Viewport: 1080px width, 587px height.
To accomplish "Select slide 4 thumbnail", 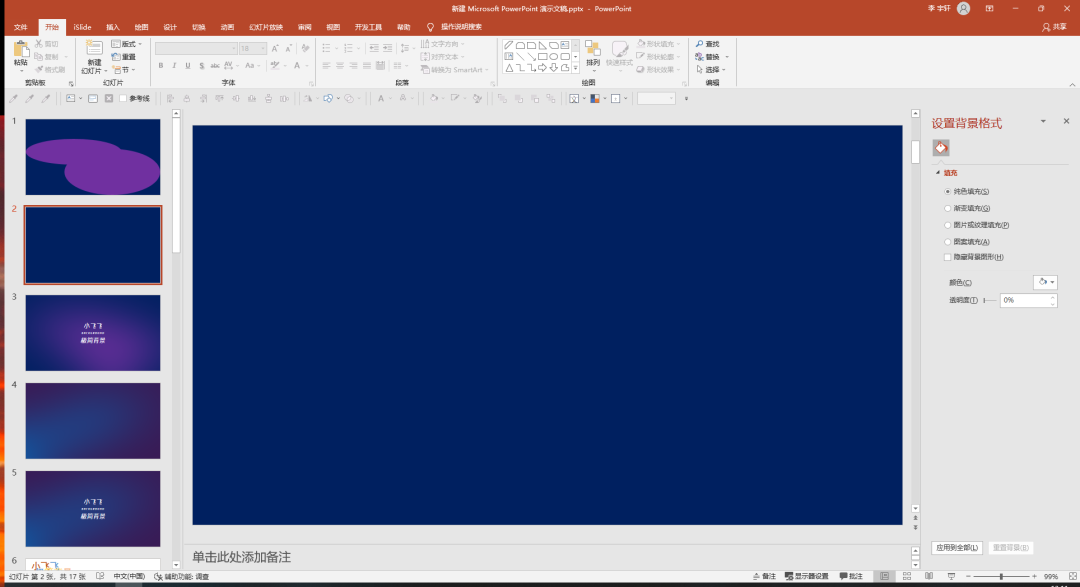I will [93, 421].
